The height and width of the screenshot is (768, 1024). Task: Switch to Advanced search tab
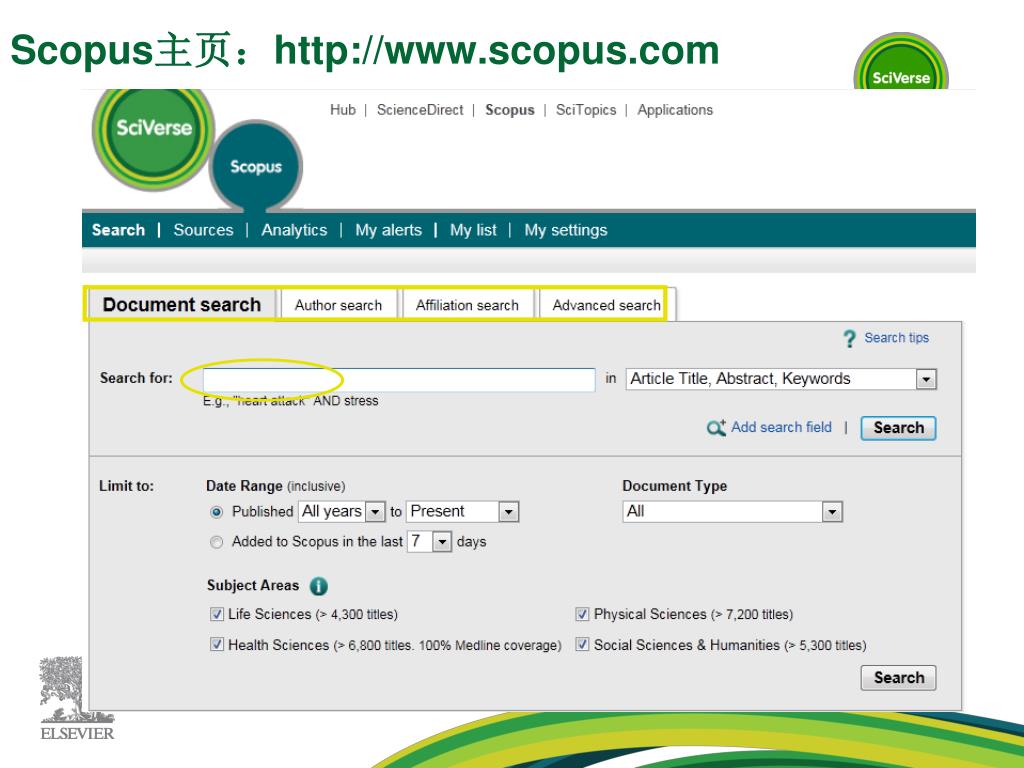tap(606, 305)
